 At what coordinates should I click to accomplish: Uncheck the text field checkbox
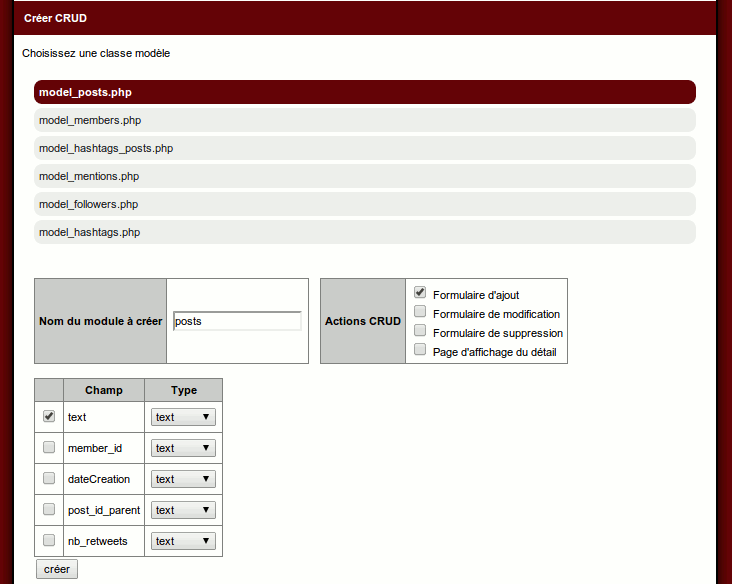(49, 416)
